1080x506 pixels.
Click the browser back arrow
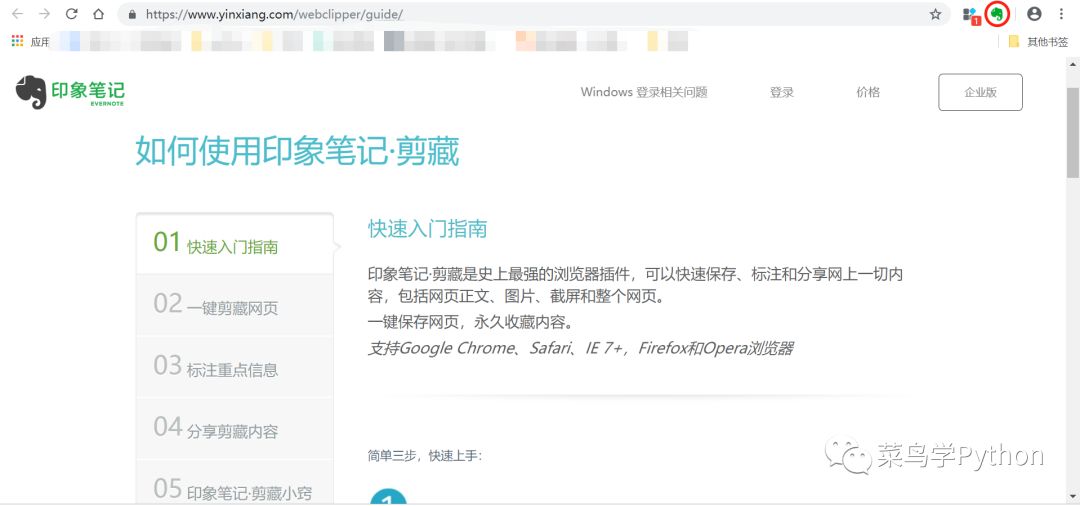(x=18, y=14)
